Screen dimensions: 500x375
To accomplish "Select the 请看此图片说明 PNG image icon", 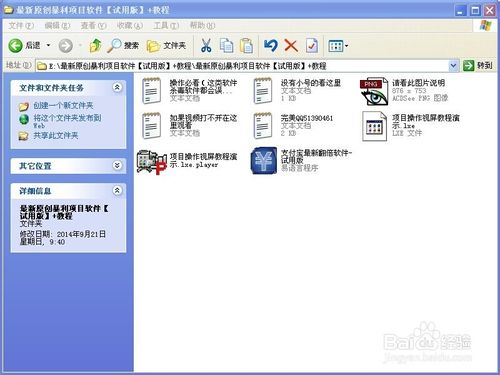I will click(374, 91).
